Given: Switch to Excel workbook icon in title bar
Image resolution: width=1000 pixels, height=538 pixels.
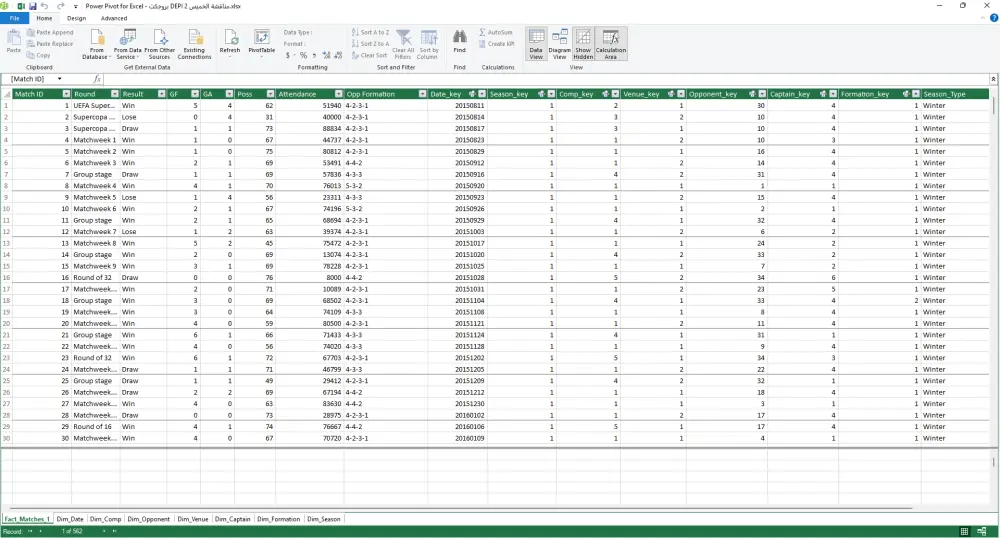Looking at the screenshot, I should pos(20,6).
